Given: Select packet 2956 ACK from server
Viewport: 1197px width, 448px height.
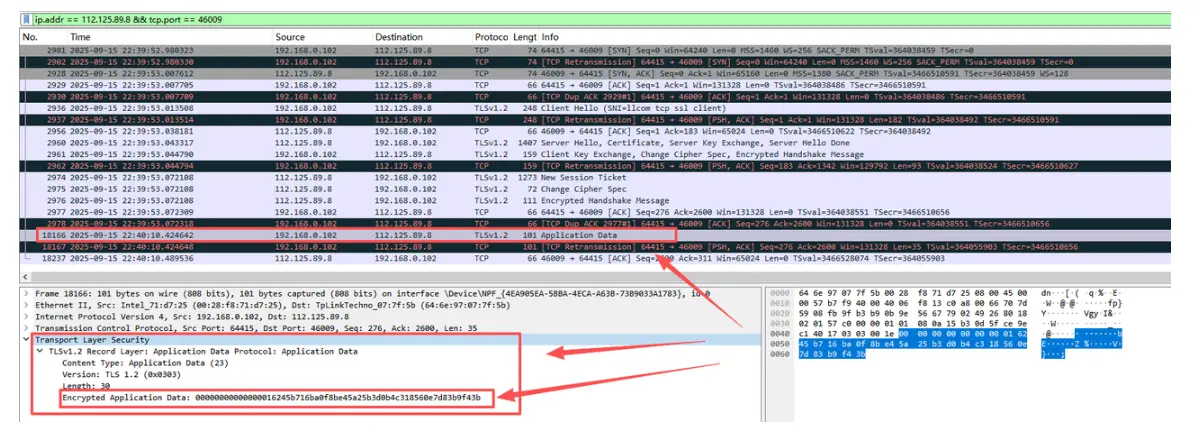Looking at the screenshot, I should [595, 131].
